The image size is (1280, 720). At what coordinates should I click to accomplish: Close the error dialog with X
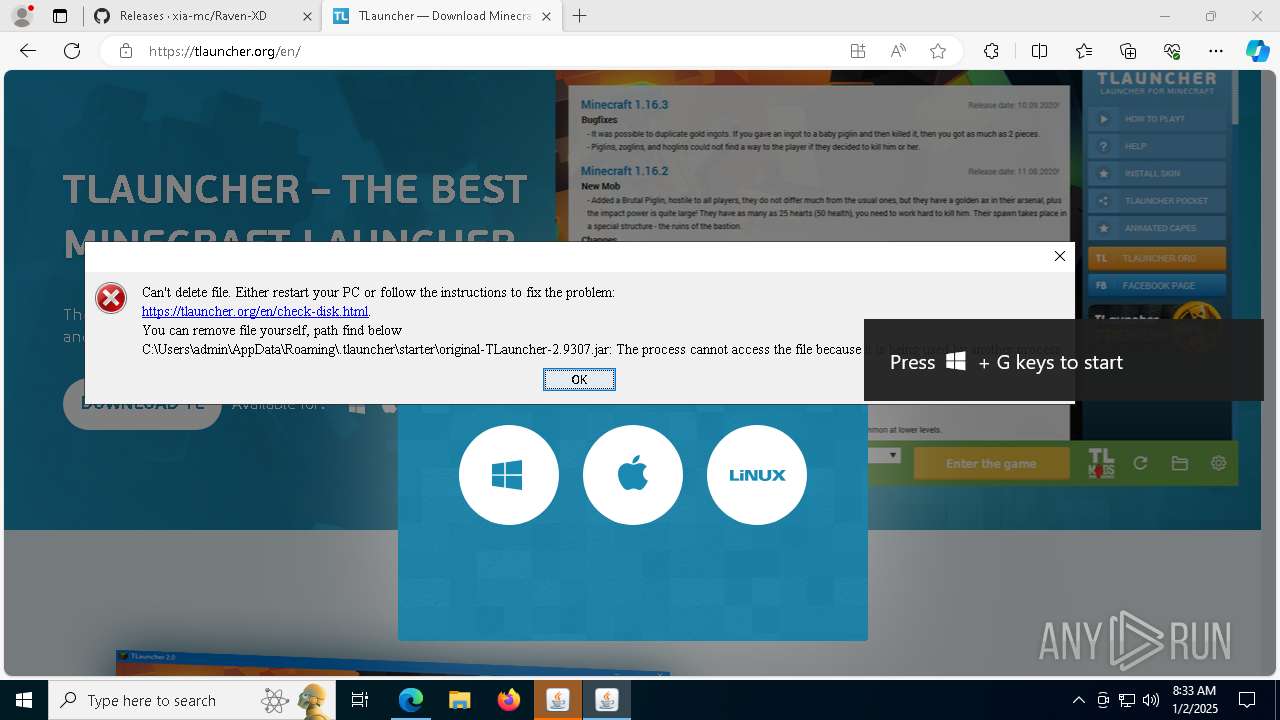(1059, 256)
